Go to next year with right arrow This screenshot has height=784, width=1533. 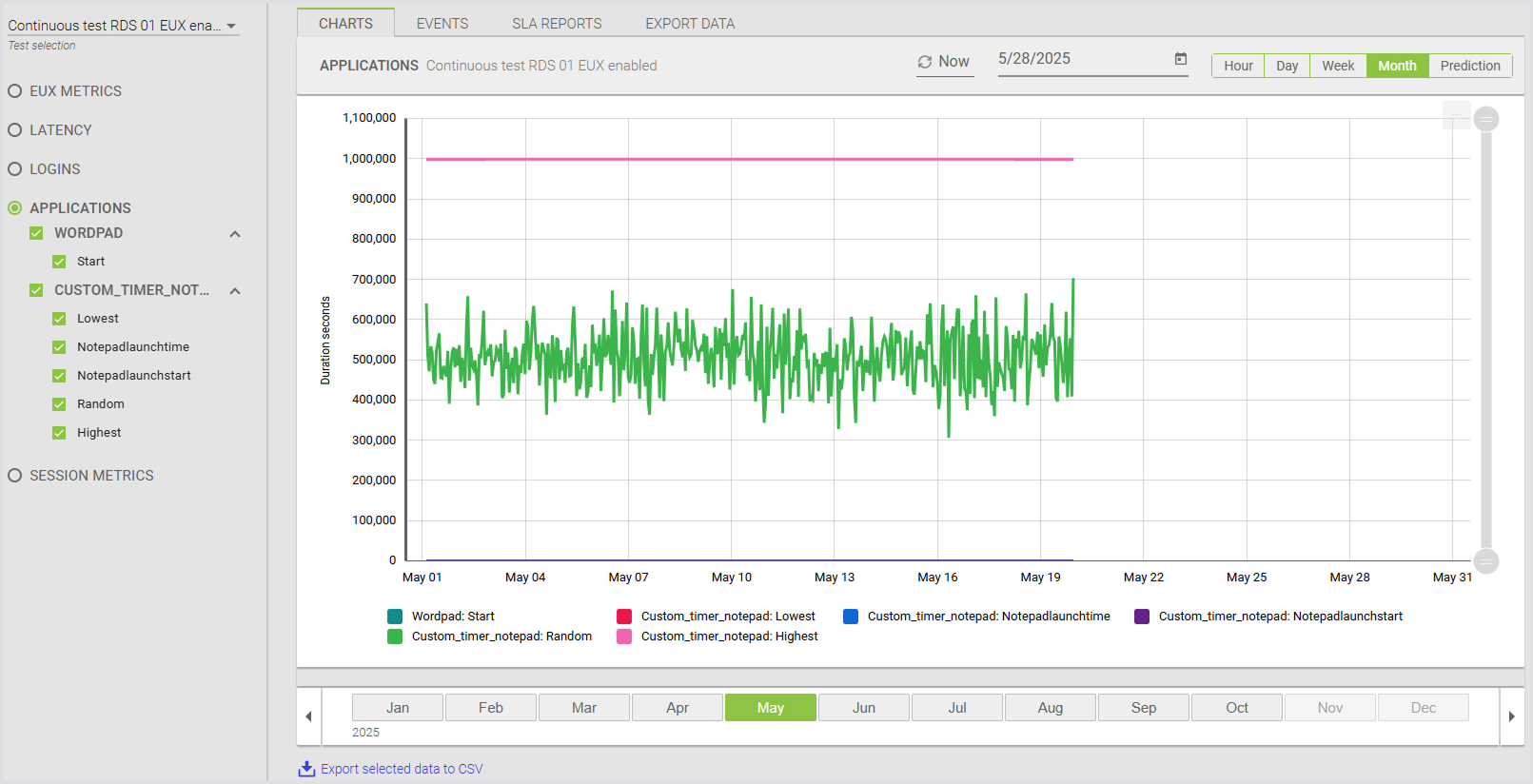tap(1511, 716)
